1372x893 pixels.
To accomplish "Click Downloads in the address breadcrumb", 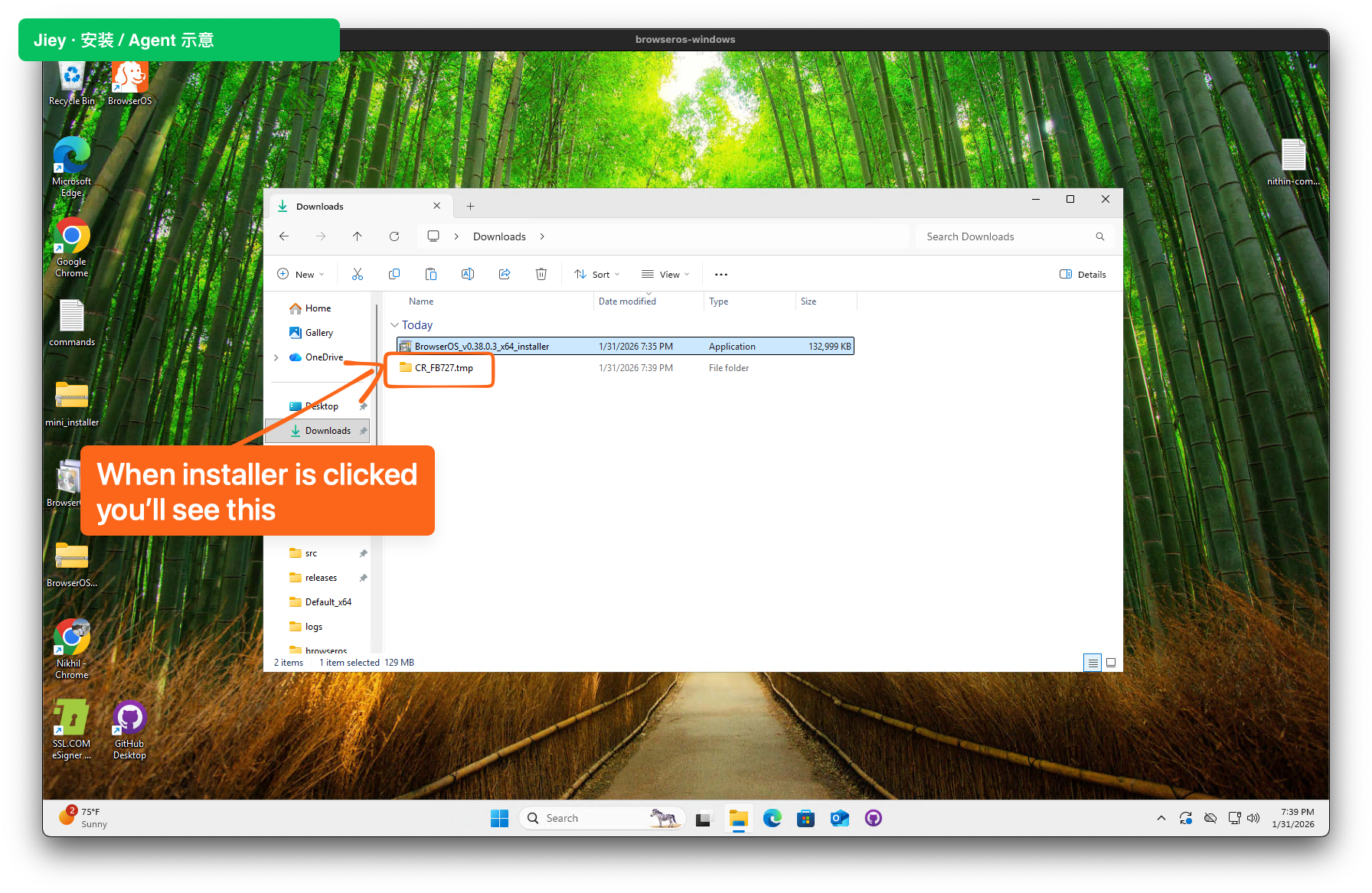I will tap(499, 236).
